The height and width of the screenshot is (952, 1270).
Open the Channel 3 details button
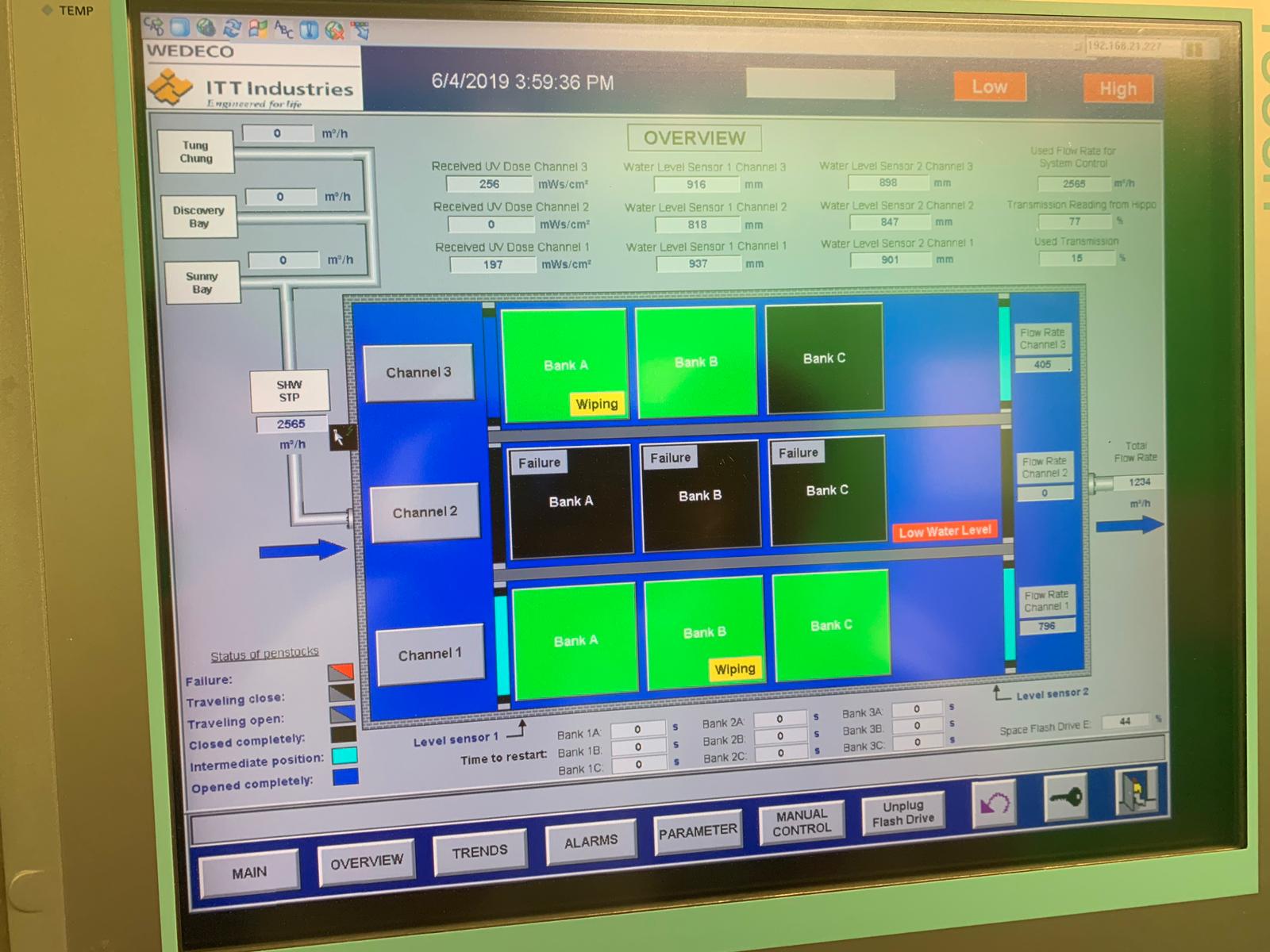(418, 373)
